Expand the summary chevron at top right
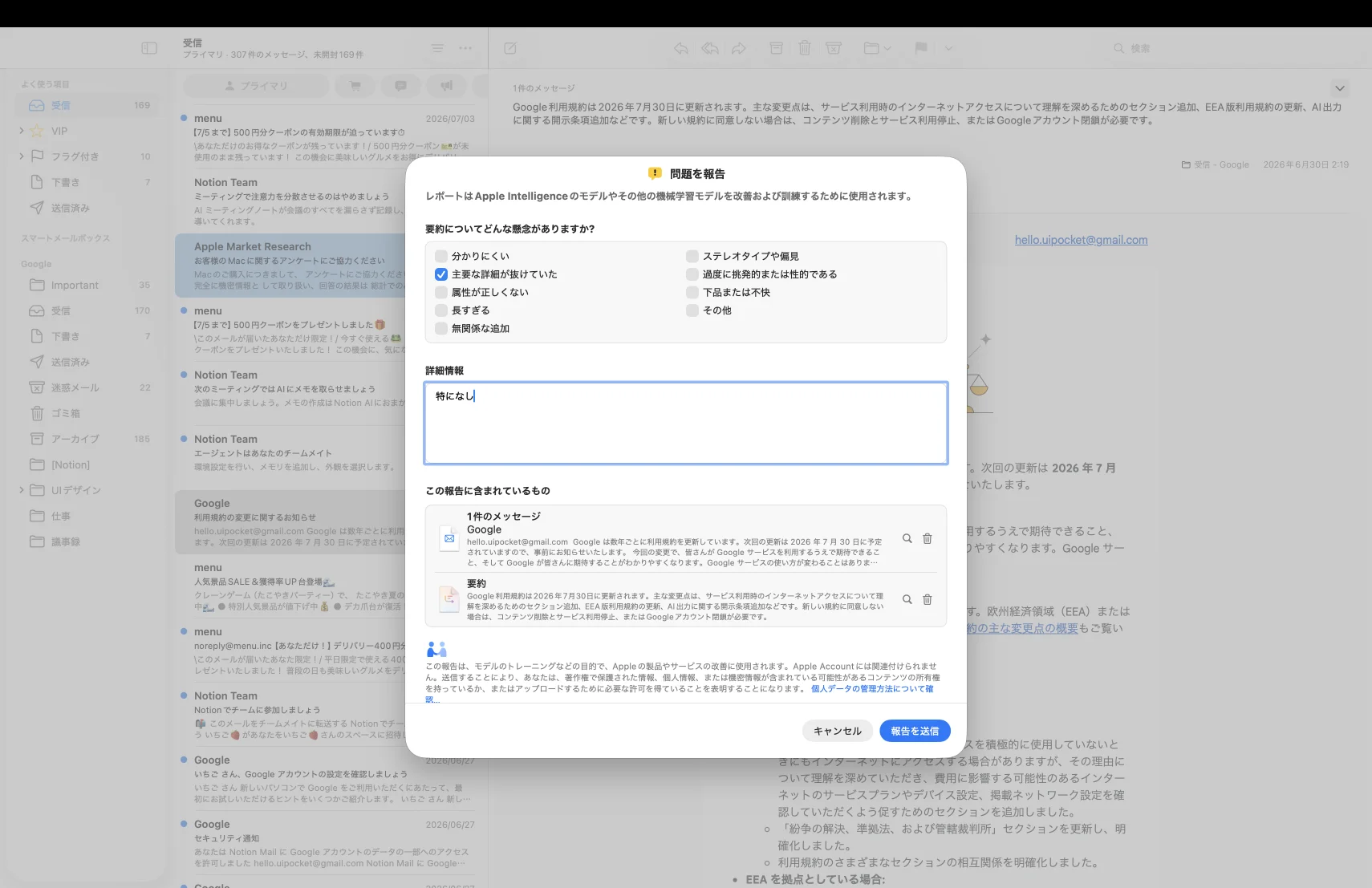 tap(1339, 88)
